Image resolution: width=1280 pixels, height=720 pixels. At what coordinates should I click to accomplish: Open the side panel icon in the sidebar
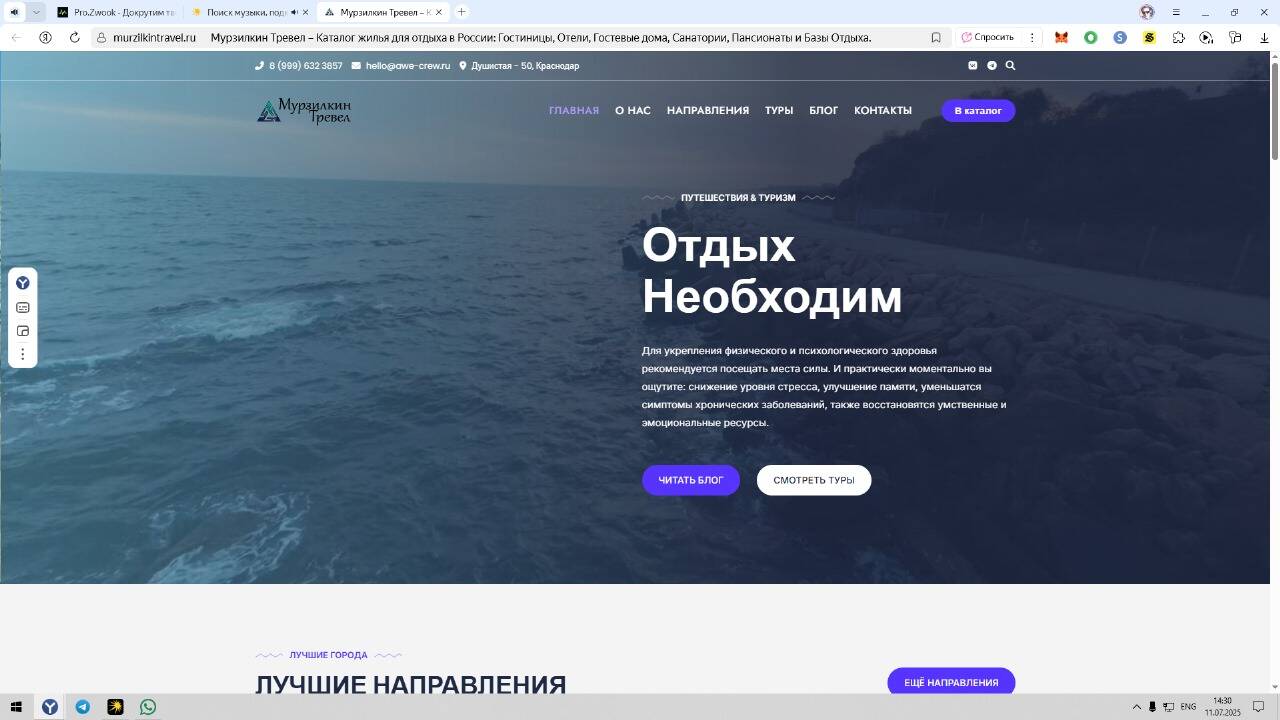[x=23, y=330]
